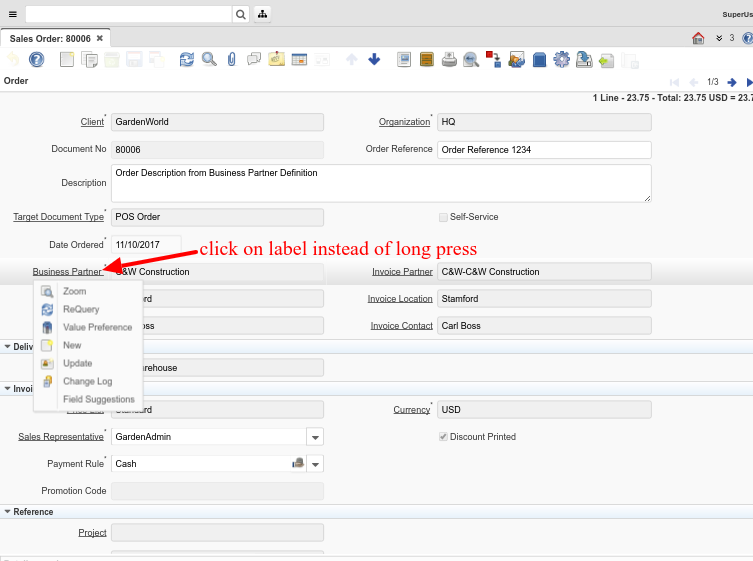Switch to the Sales Order: 80006 tab
Image resolution: width=753 pixels, height=561 pixels.
pyautogui.click(x=50, y=38)
